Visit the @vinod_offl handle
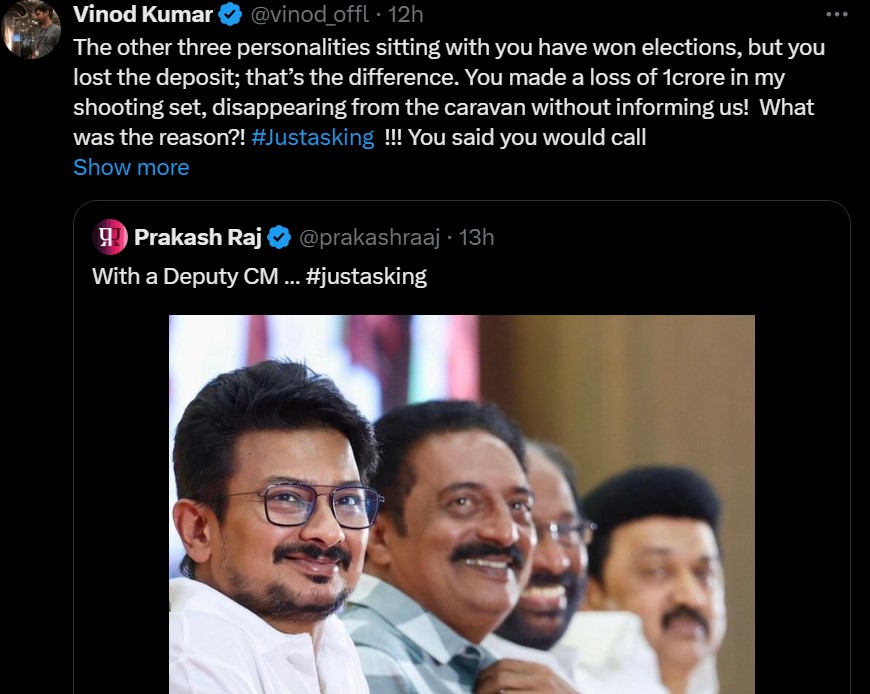Image resolution: width=870 pixels, height=694 pixels. click(x=309, y=14)
